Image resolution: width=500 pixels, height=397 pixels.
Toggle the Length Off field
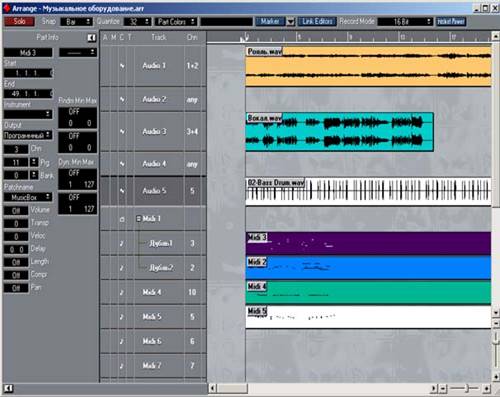(16, 262)
